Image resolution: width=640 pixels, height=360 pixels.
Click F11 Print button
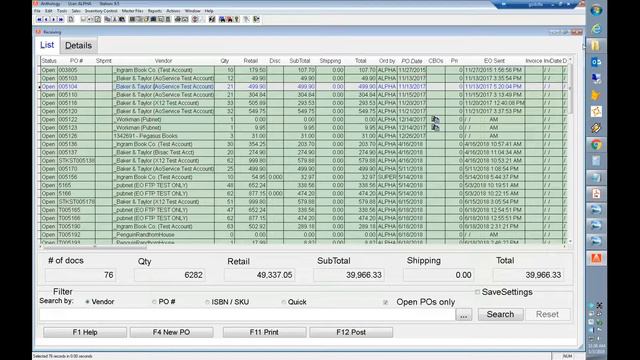264,332
